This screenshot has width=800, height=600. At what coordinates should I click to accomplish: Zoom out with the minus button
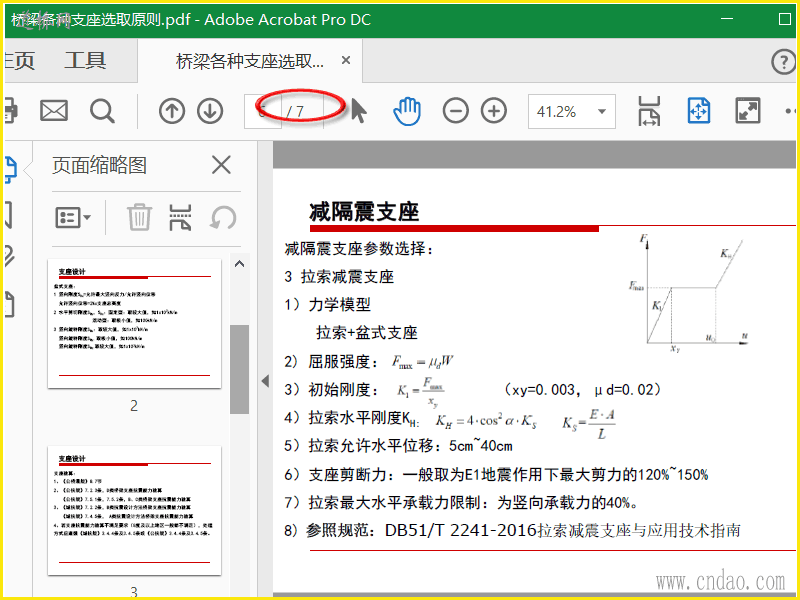pos(455,111)
